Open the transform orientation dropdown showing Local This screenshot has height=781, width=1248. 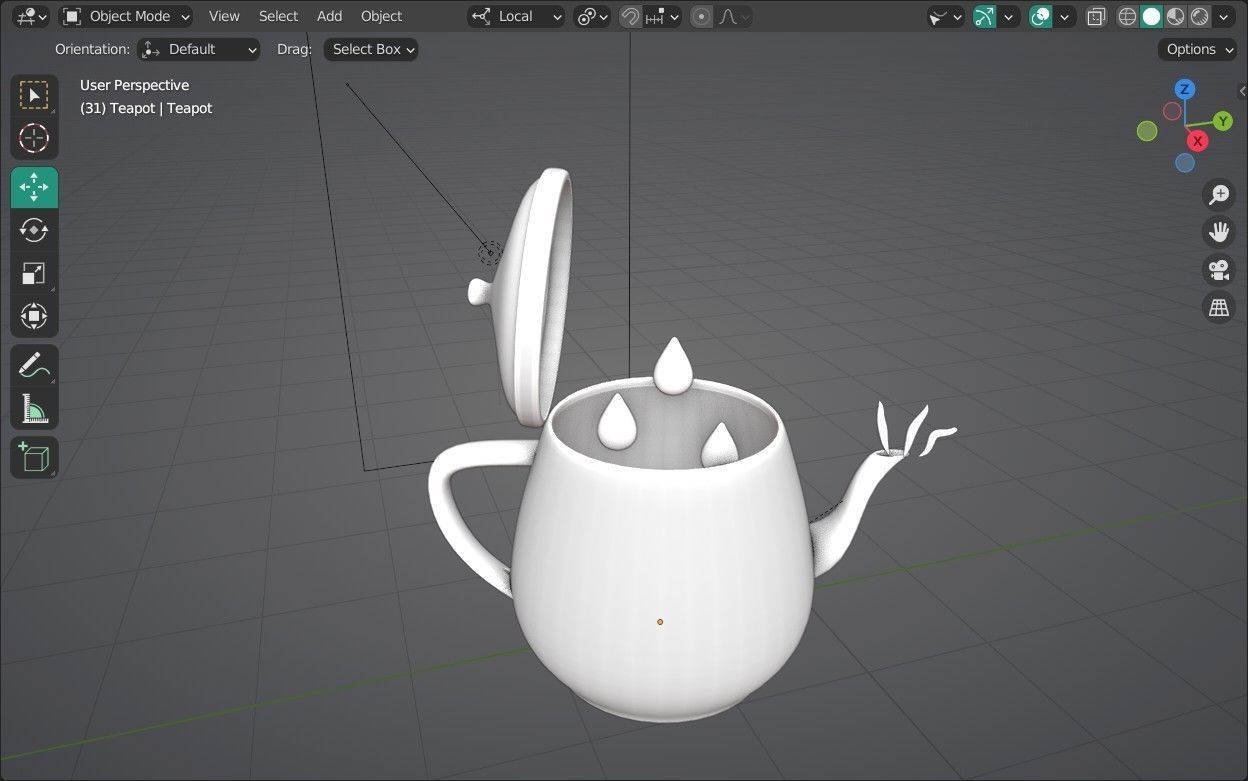point(515,16)
